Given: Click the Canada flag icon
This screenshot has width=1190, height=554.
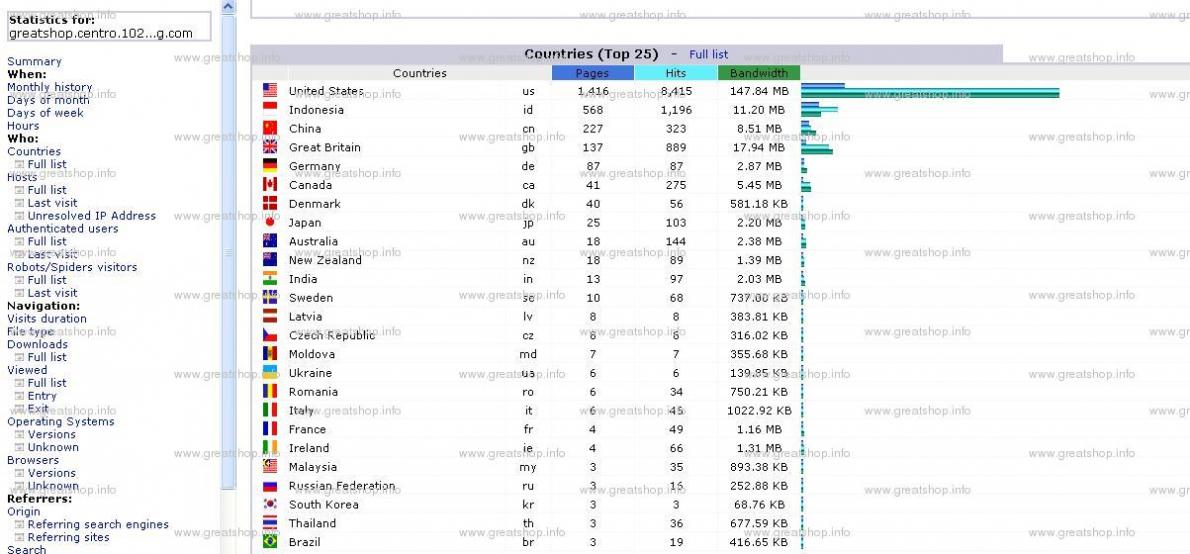Looking at the screenshot, I should pos(269,184).
